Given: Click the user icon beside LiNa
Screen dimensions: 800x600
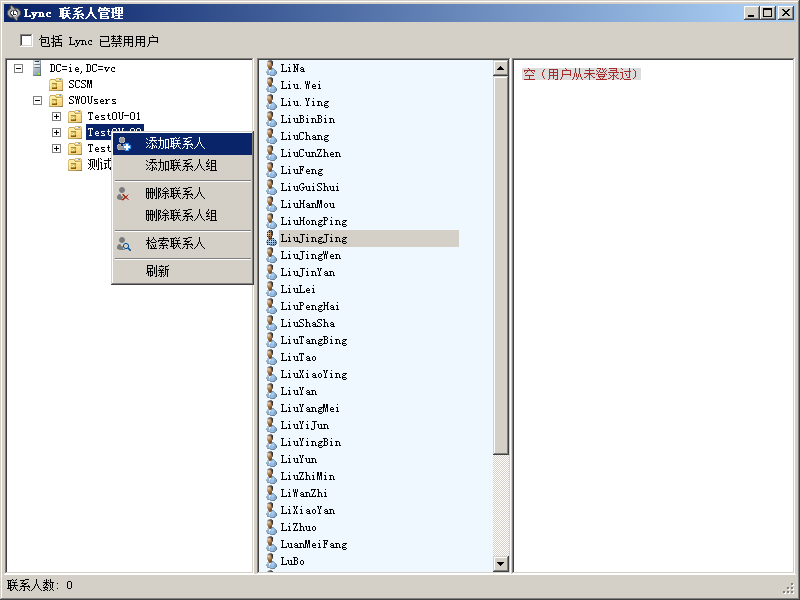Looking at the screenshot, I should [271, 68].
